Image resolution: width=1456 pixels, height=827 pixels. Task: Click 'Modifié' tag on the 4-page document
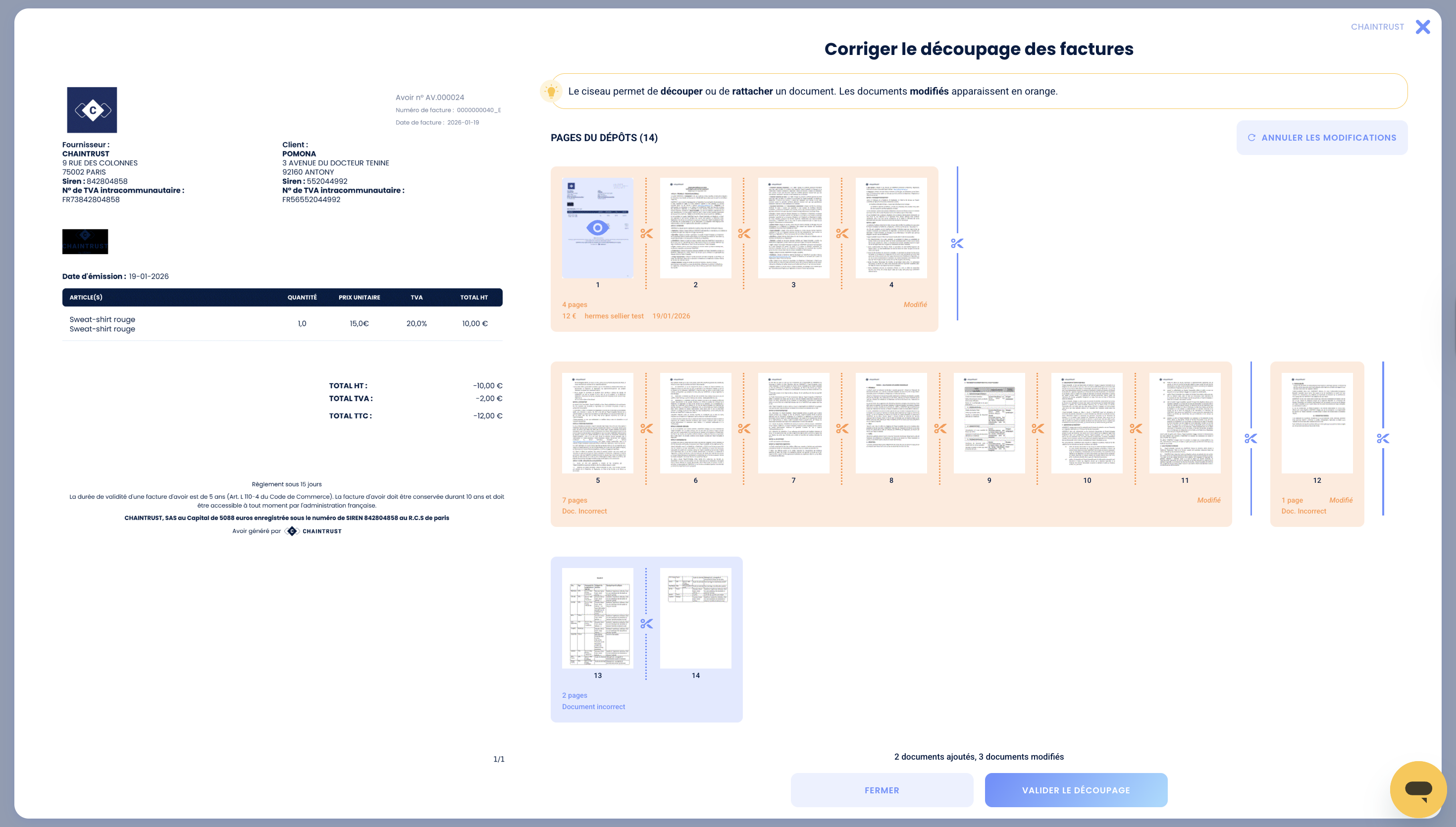915,305
